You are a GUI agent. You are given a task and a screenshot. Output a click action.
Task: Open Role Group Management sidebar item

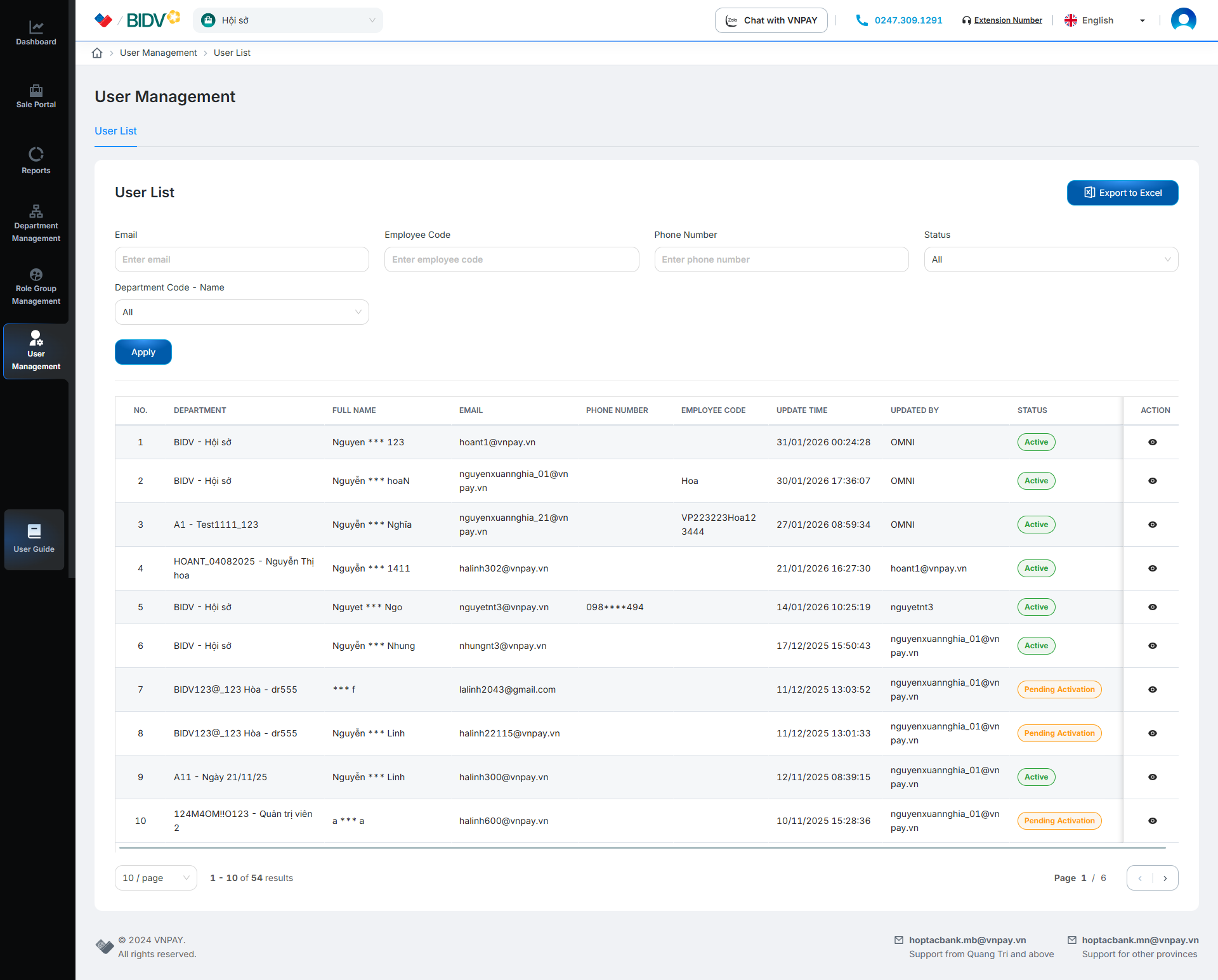point(36,287)
